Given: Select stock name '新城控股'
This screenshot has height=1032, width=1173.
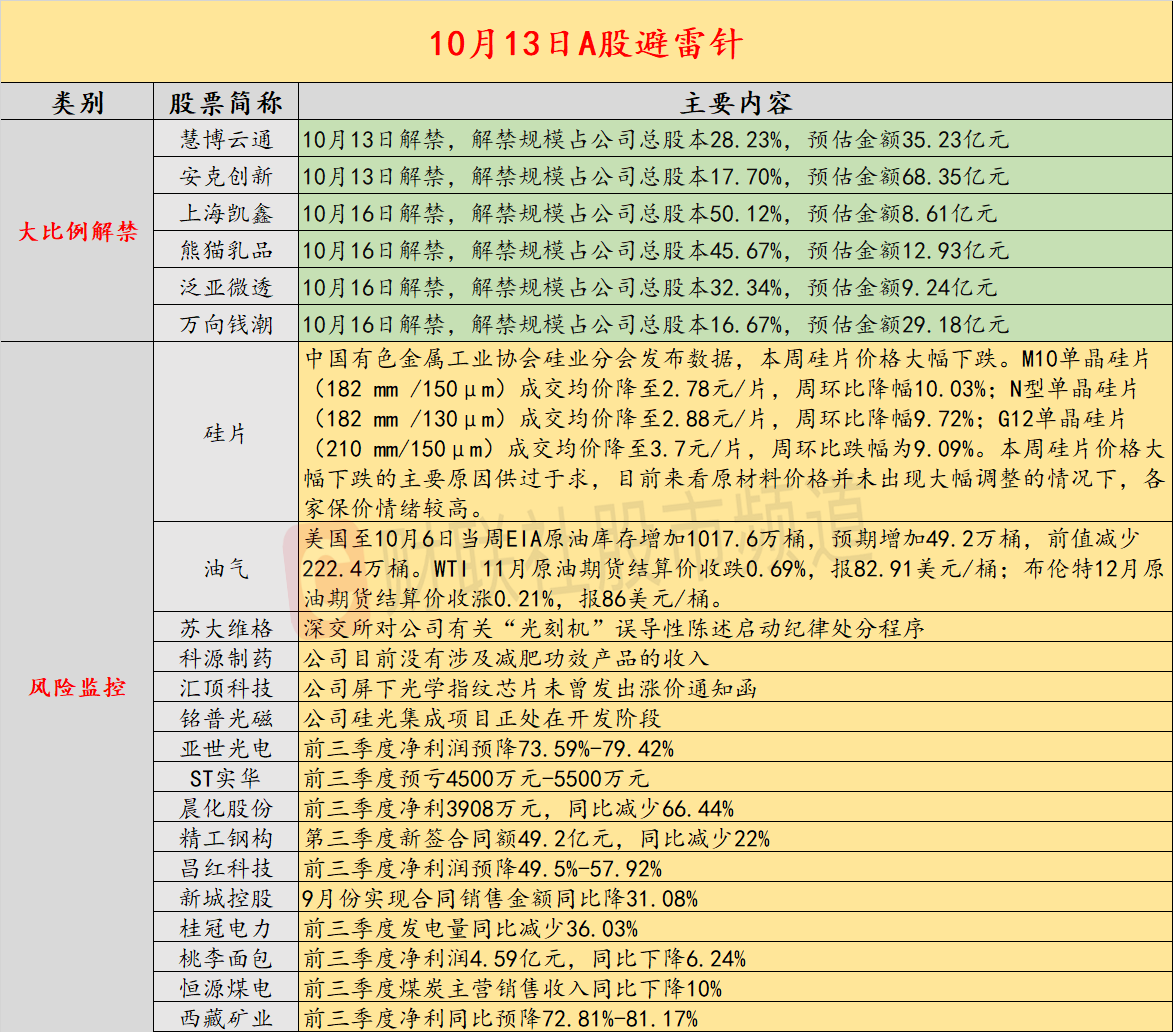Looking at the screenshot, I should click(x=226, y=897).
